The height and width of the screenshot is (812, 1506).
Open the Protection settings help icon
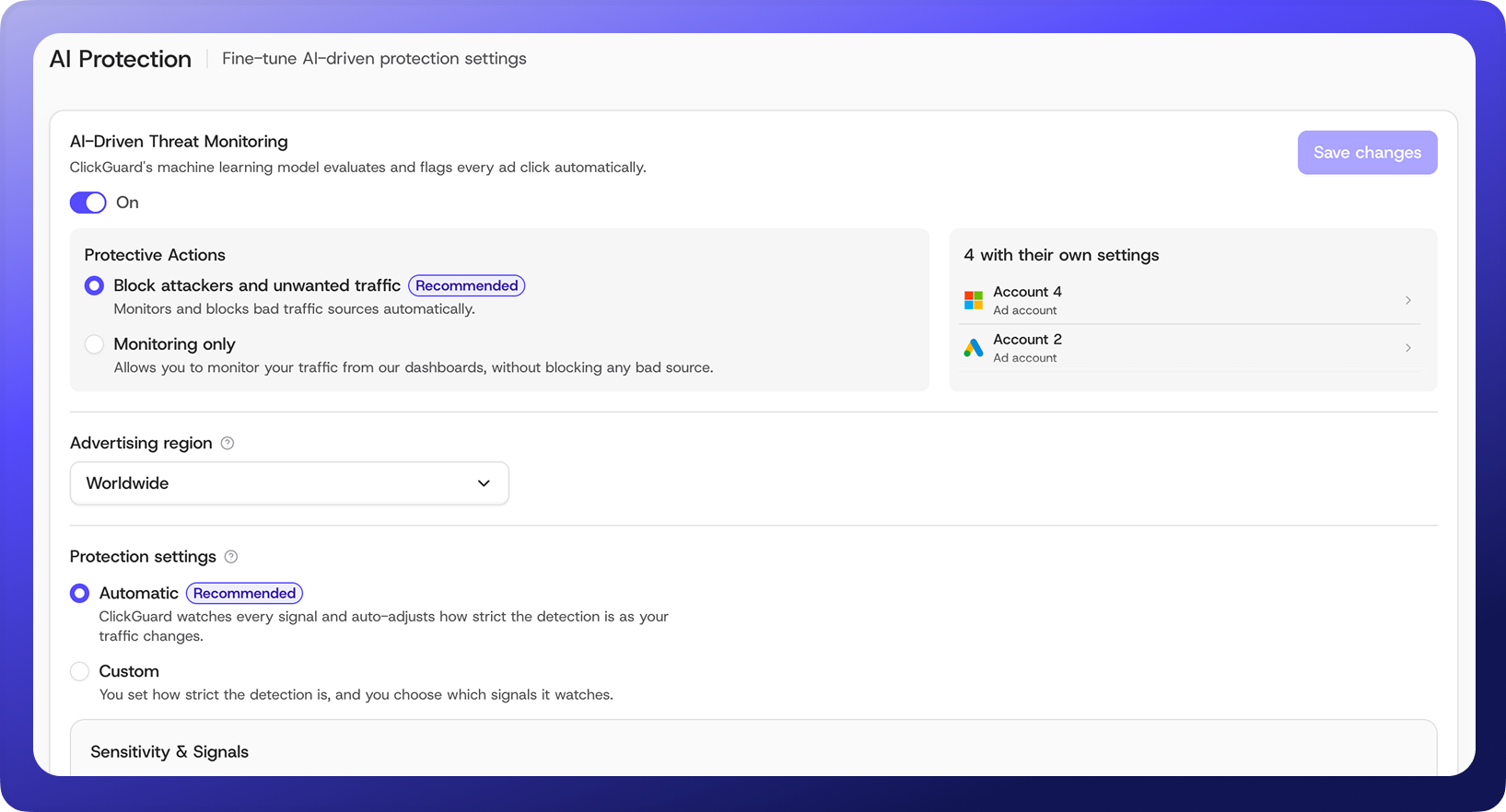point(231,556)
